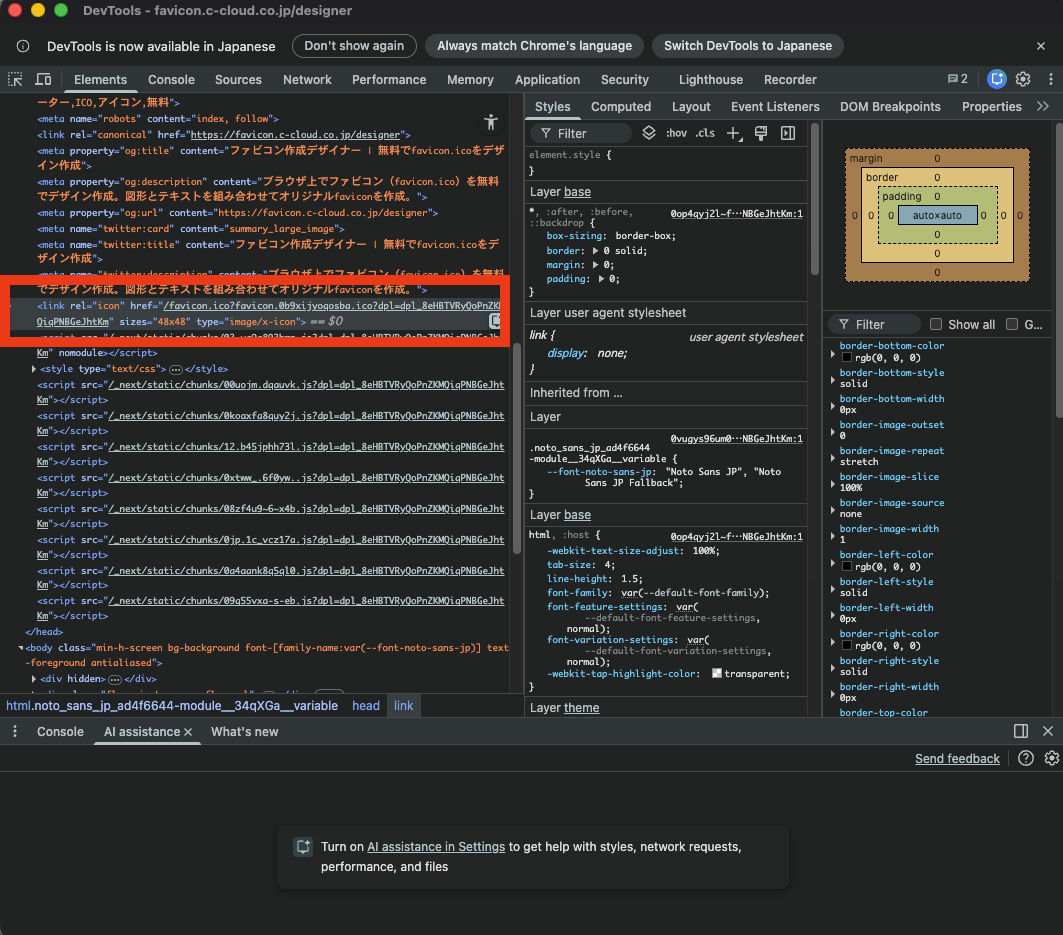Open the accessibility tree view button
1063x935 pixels.
(x=490, y=122)
